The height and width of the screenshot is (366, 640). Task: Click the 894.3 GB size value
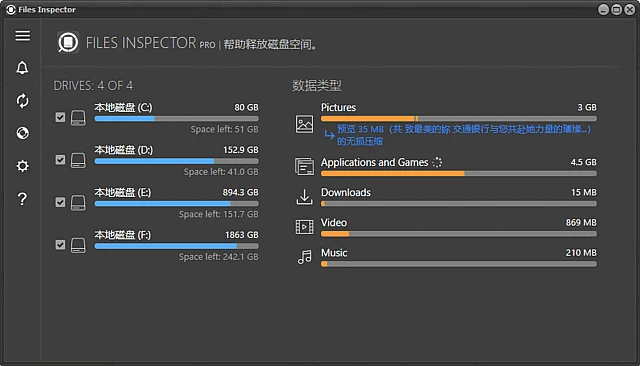point(240,192)
